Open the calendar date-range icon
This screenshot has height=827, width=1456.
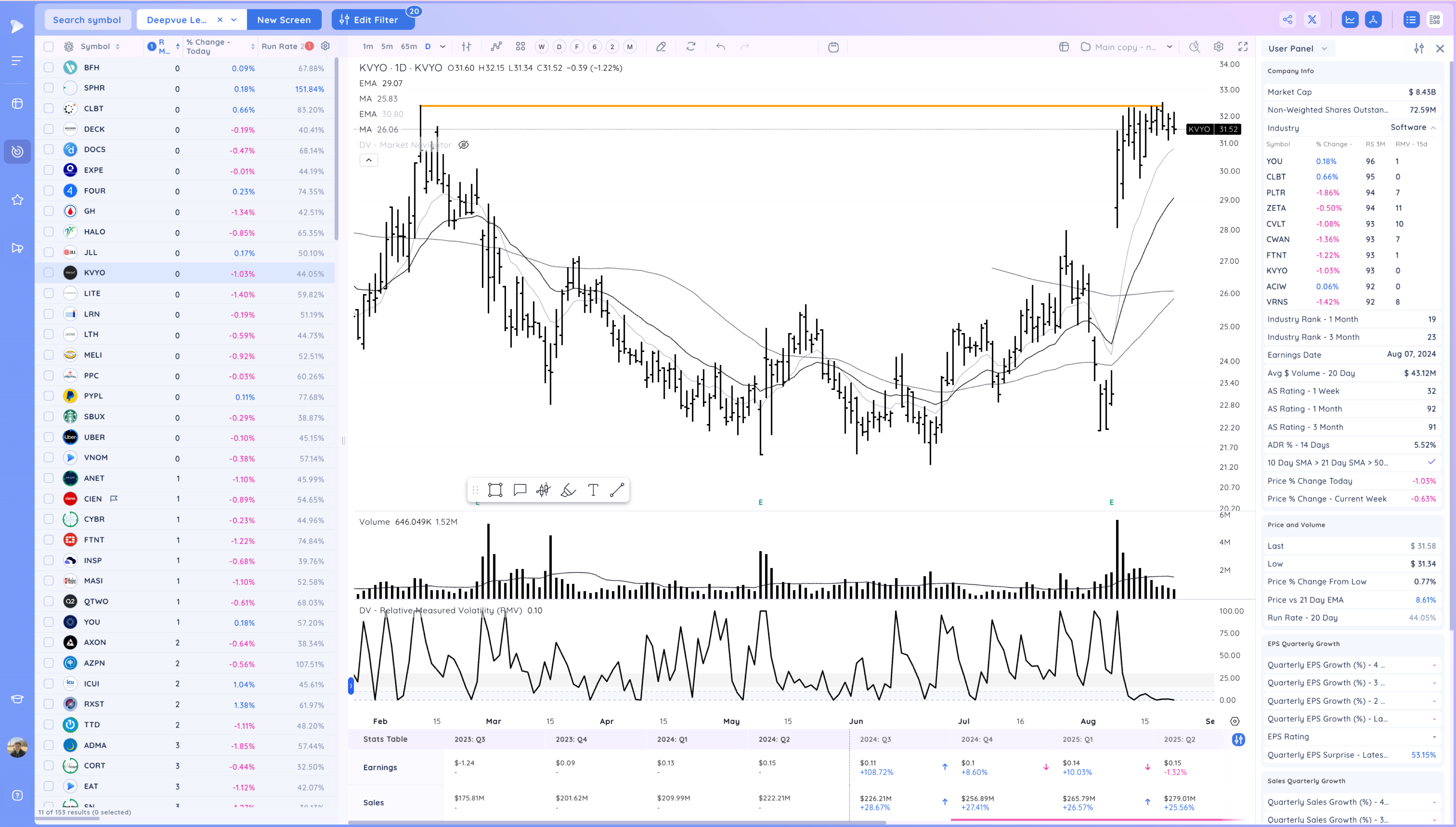[x=833, y=47]
